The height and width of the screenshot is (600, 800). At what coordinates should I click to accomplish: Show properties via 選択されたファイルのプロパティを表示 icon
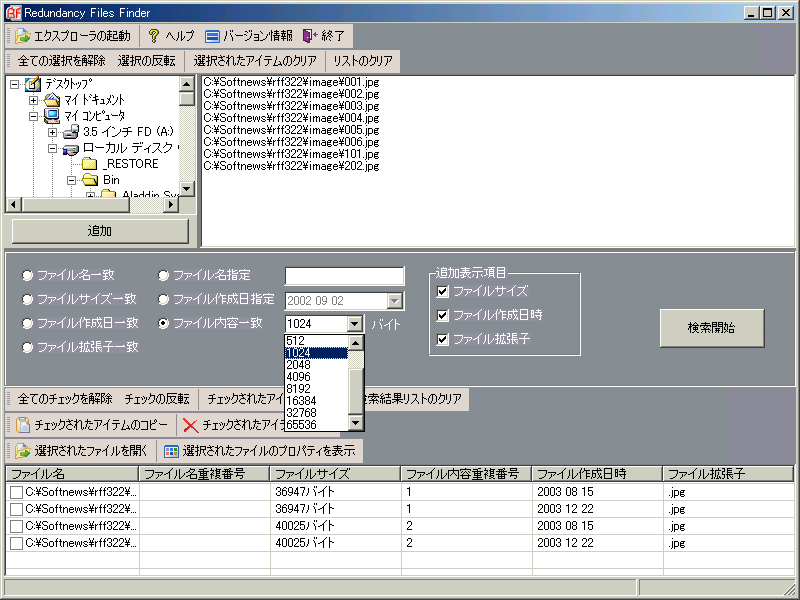coord(171,451)
